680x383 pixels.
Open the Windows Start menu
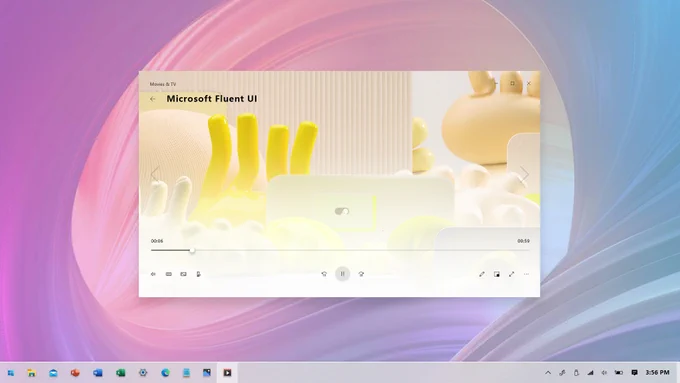(11, 373)
